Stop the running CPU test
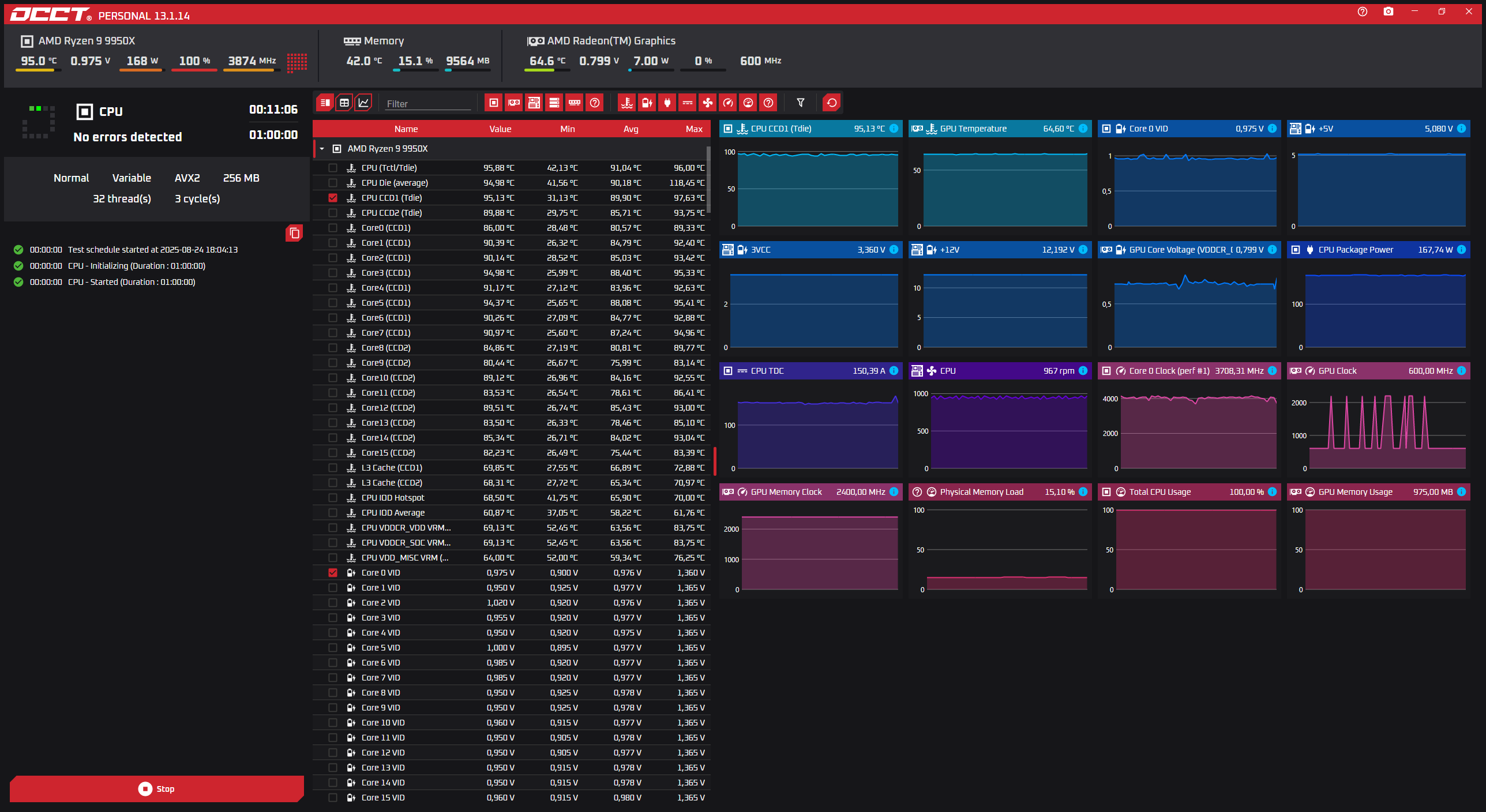The height and width of the screenshot is (812, 1486). click(156, 788)
